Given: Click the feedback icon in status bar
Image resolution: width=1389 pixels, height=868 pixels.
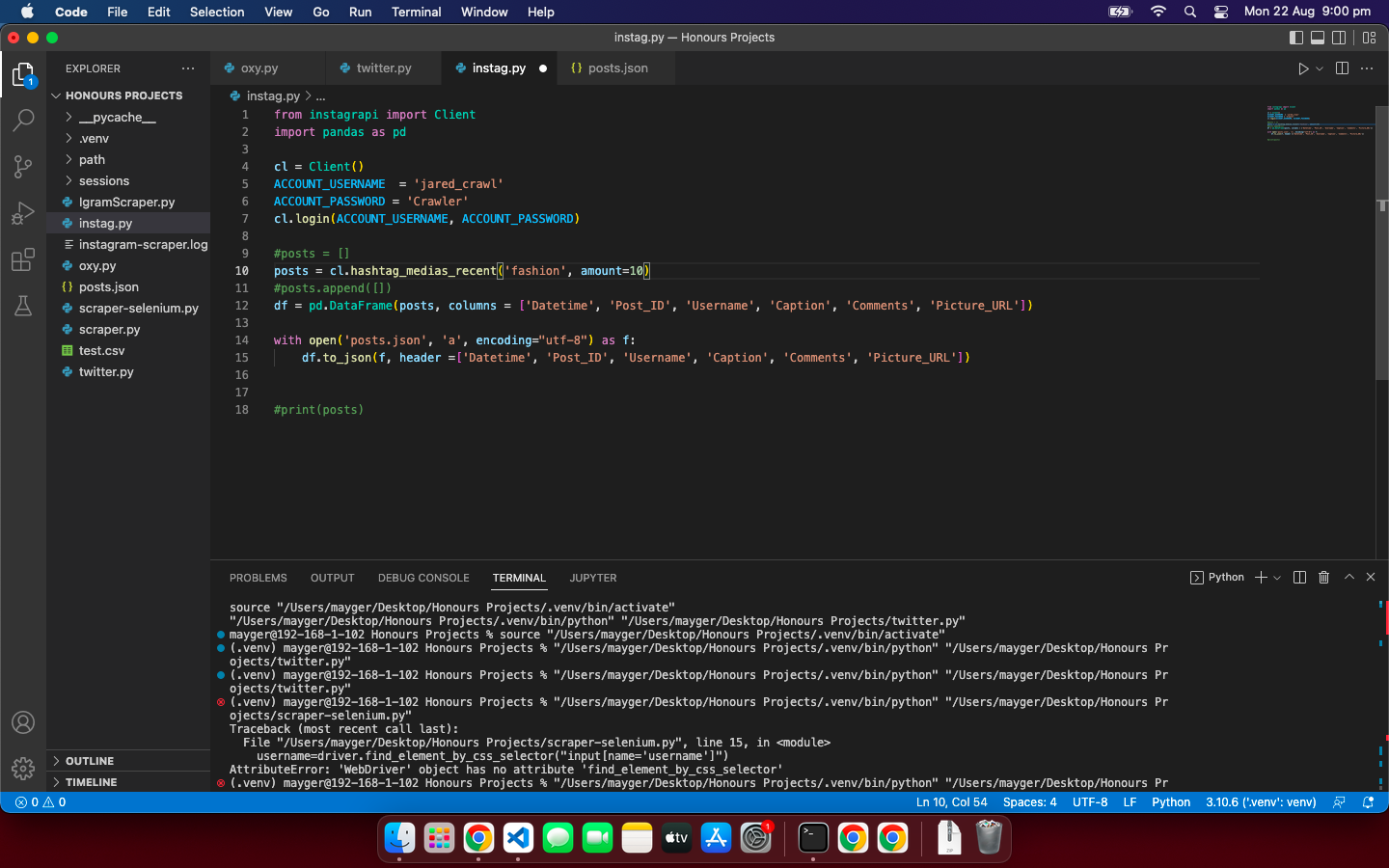Looking at the screenshot, I should coord(1339,802).
